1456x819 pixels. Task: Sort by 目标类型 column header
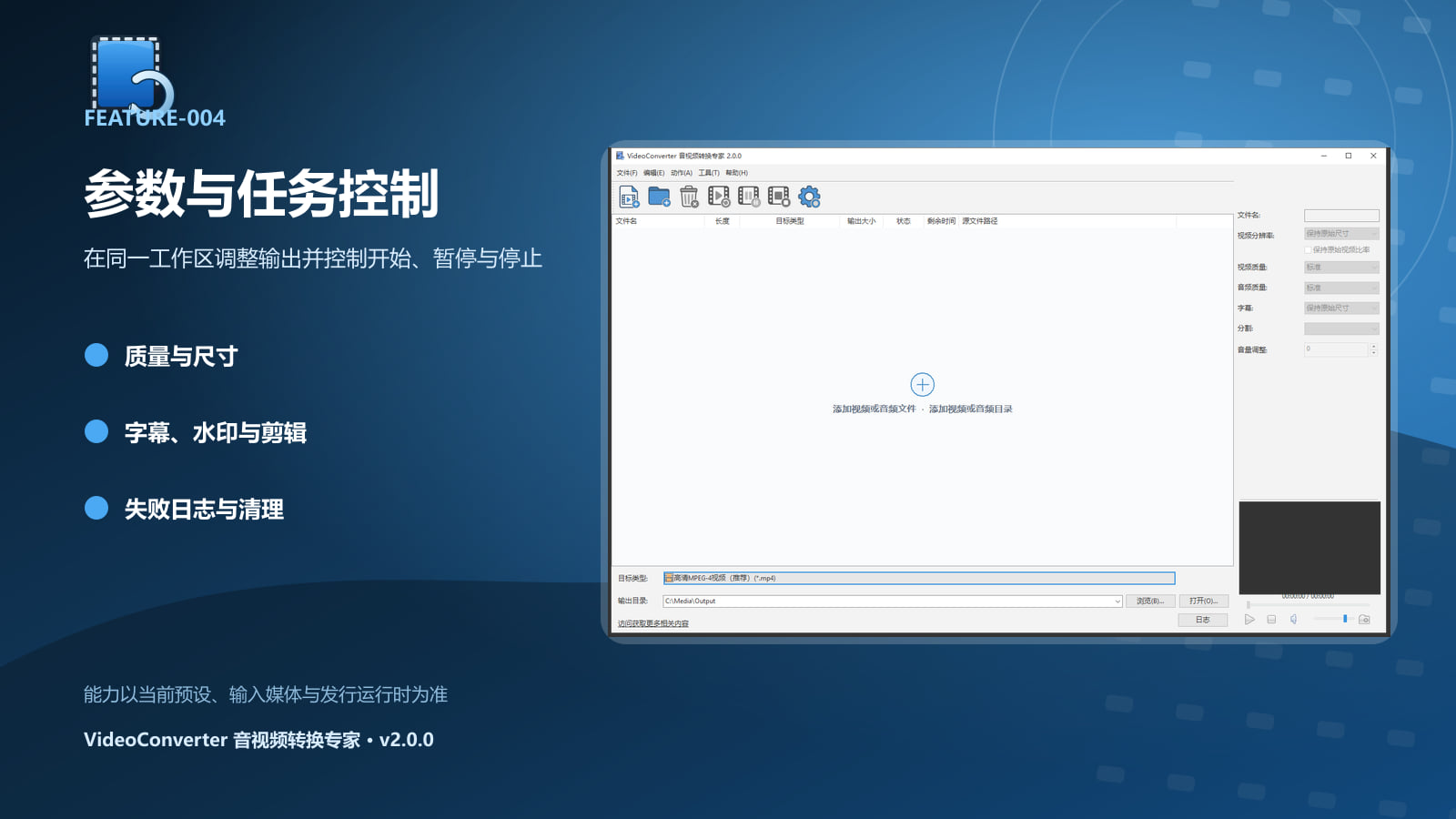tap(790, 221)
